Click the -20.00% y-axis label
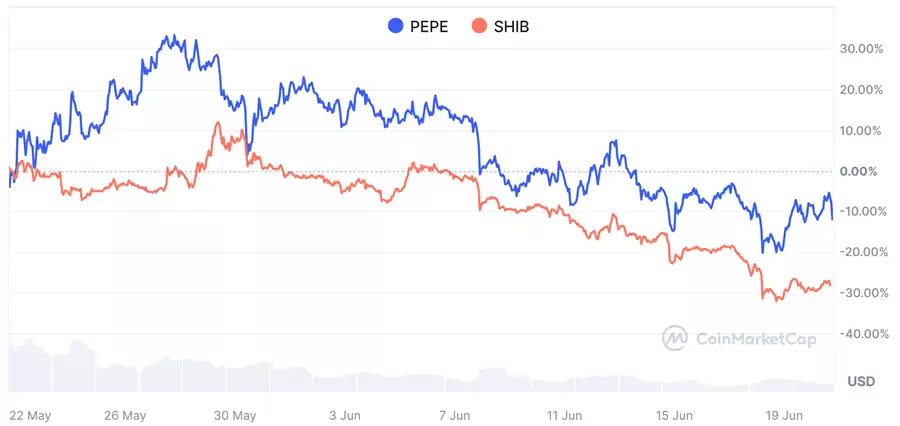The width and height of the screenshot is (900, 426). pos(860,252)
